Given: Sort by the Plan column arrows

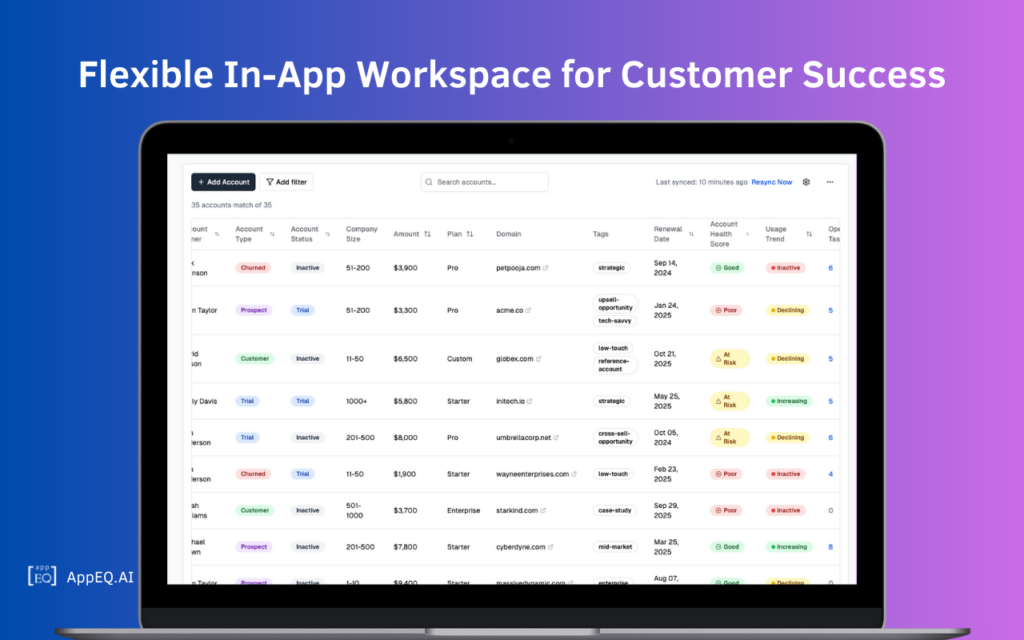Looking at the screenshot, I should (470, 234).
